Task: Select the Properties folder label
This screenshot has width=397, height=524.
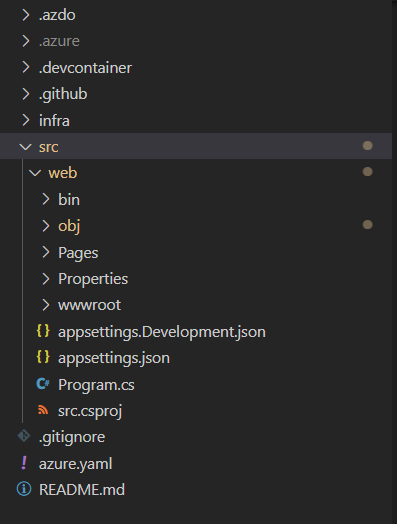Action: coord(93,279)
